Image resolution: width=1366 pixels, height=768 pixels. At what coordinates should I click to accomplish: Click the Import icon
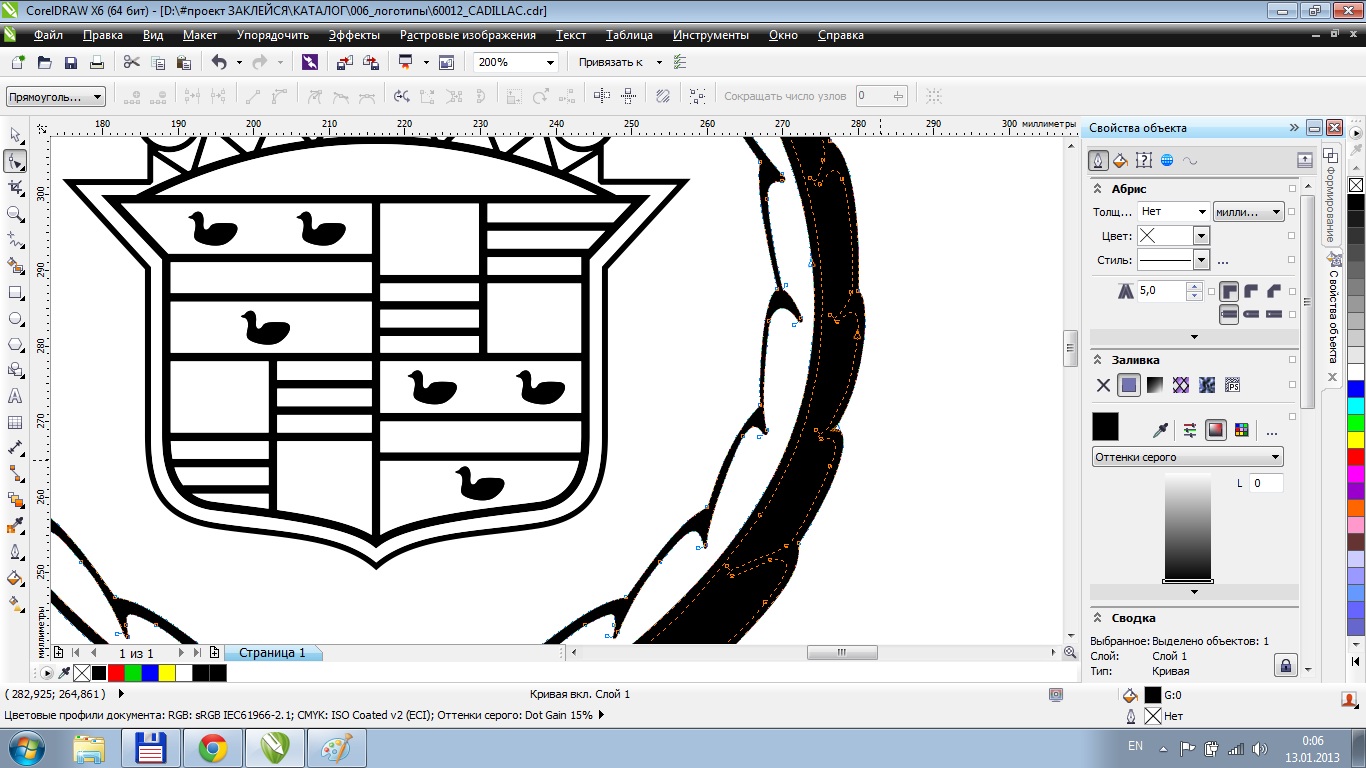tap(345, 62)
